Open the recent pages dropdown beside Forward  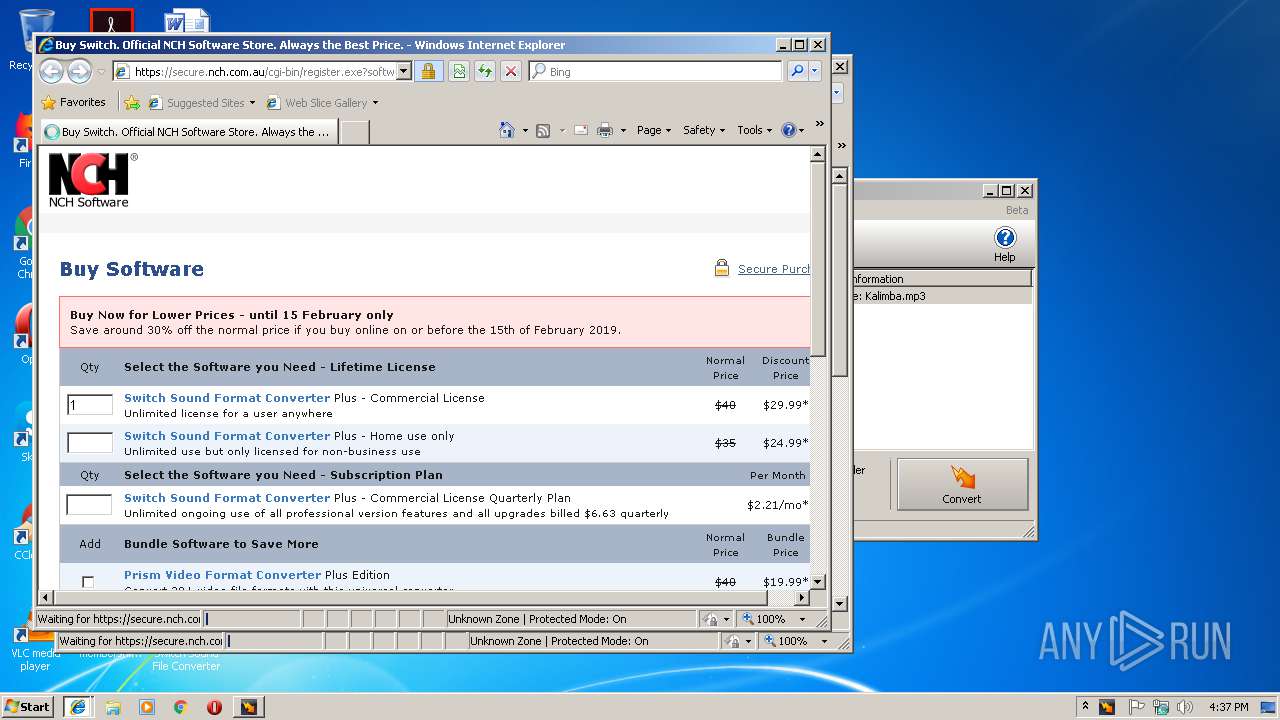(101, 72)
